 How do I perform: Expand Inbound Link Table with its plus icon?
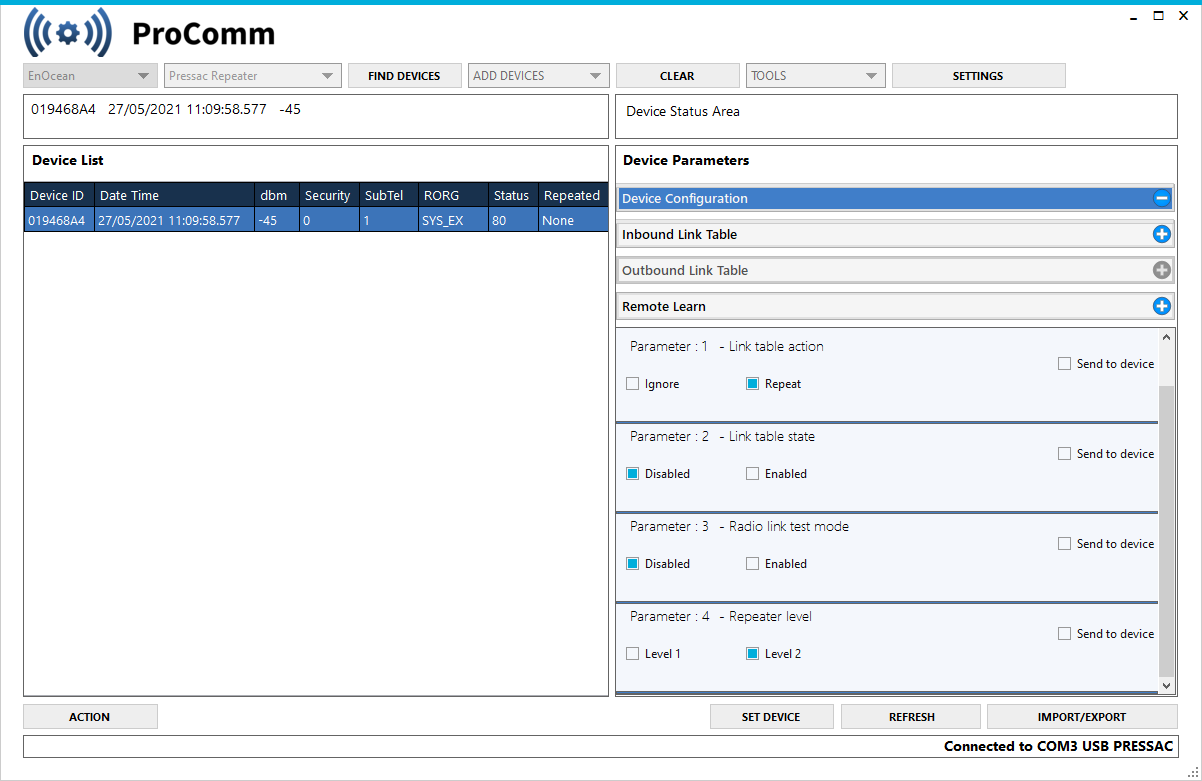coord(1161,234)
